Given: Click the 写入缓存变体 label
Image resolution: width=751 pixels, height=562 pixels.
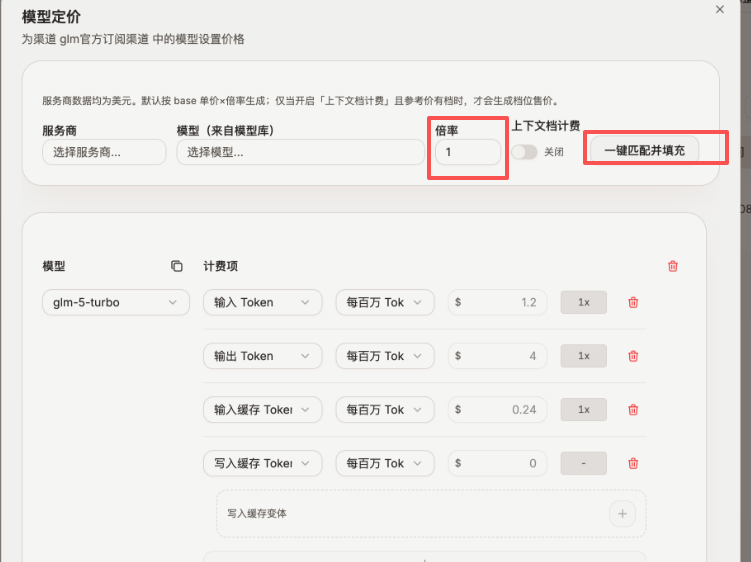Looking at the screenshot, I should coord(257,514).
